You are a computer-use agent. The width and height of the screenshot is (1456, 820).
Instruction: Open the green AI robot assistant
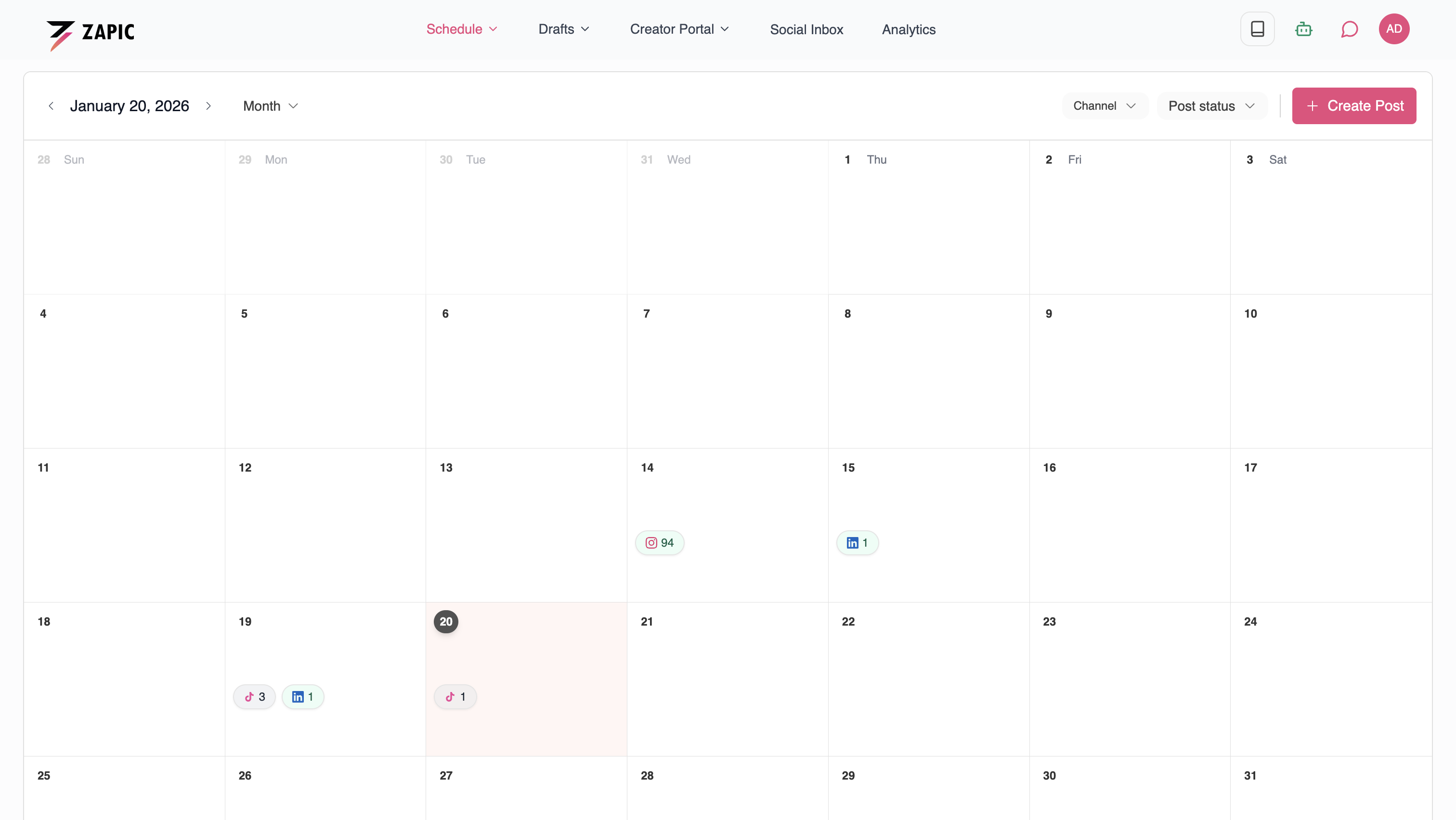coord(1303,29)
